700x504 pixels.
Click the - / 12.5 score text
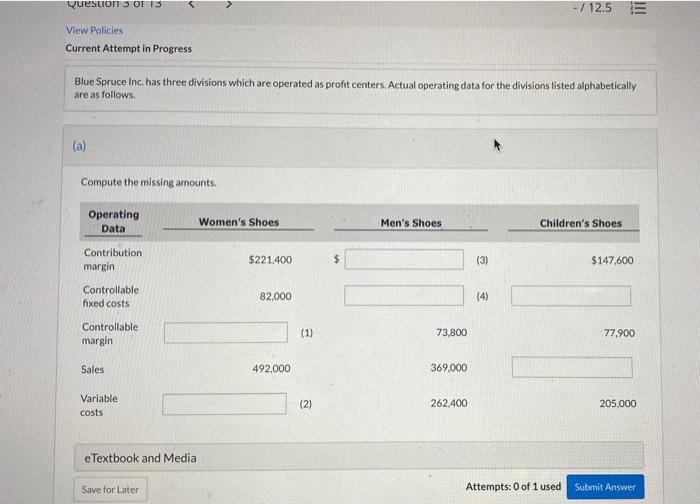pyautogui.click(x=592, y=8)
